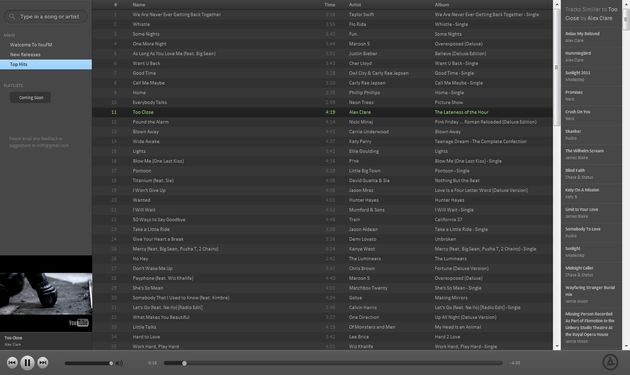The image size is (630, 375).
Task: Click the previous track button
Action: point(12,363)
